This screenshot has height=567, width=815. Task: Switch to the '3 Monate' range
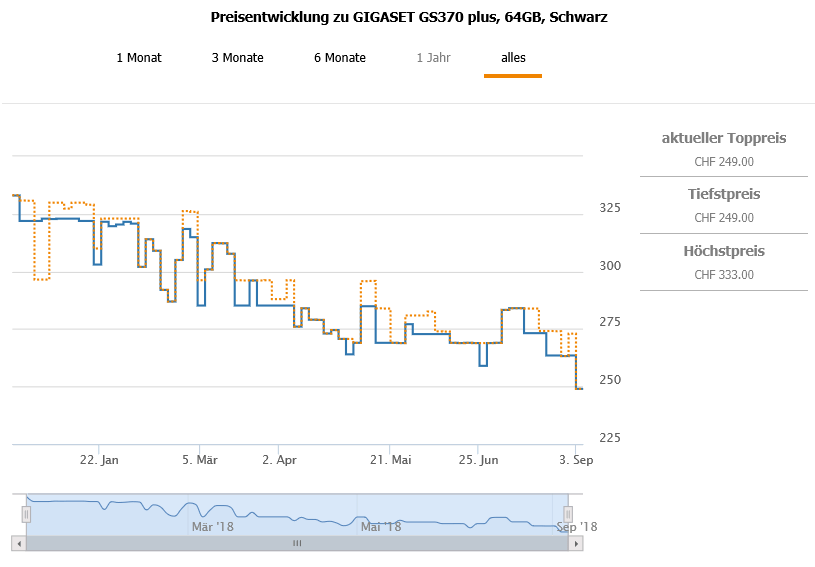tap(237, 58)
